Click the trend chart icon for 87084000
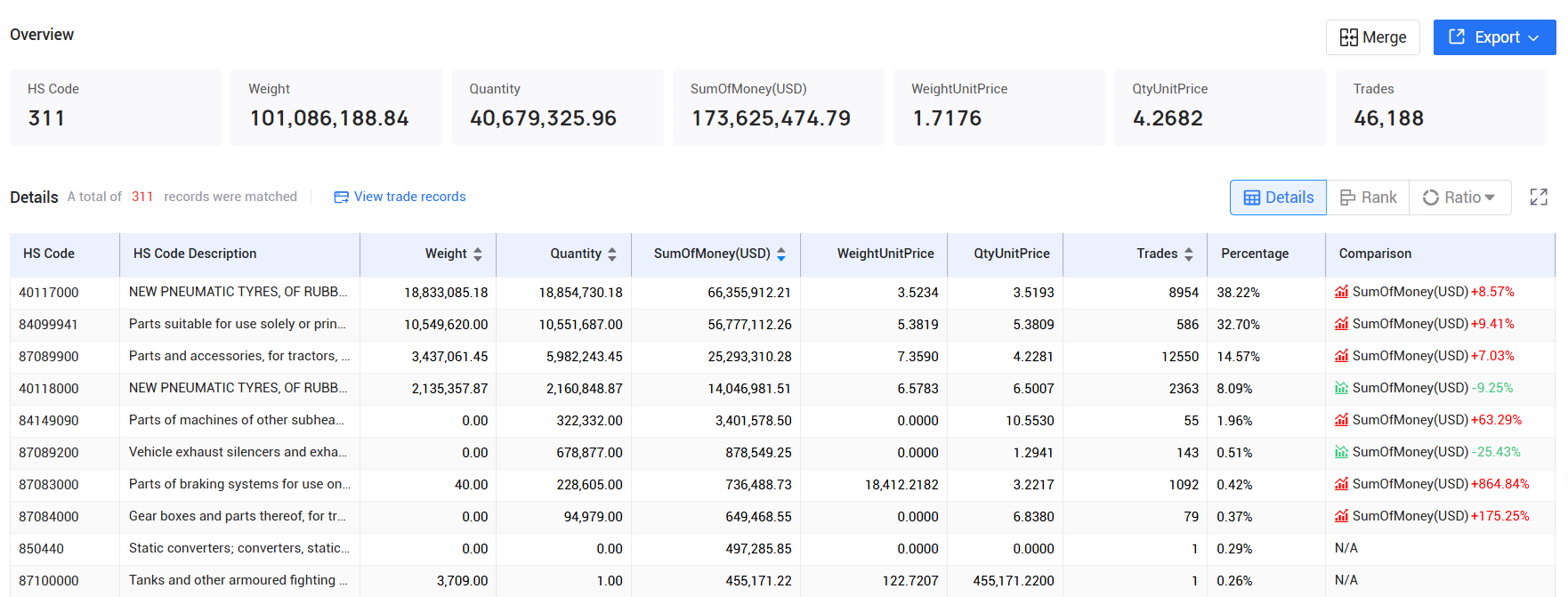This screenshot has width=1568, height=597. (1341, 516)
